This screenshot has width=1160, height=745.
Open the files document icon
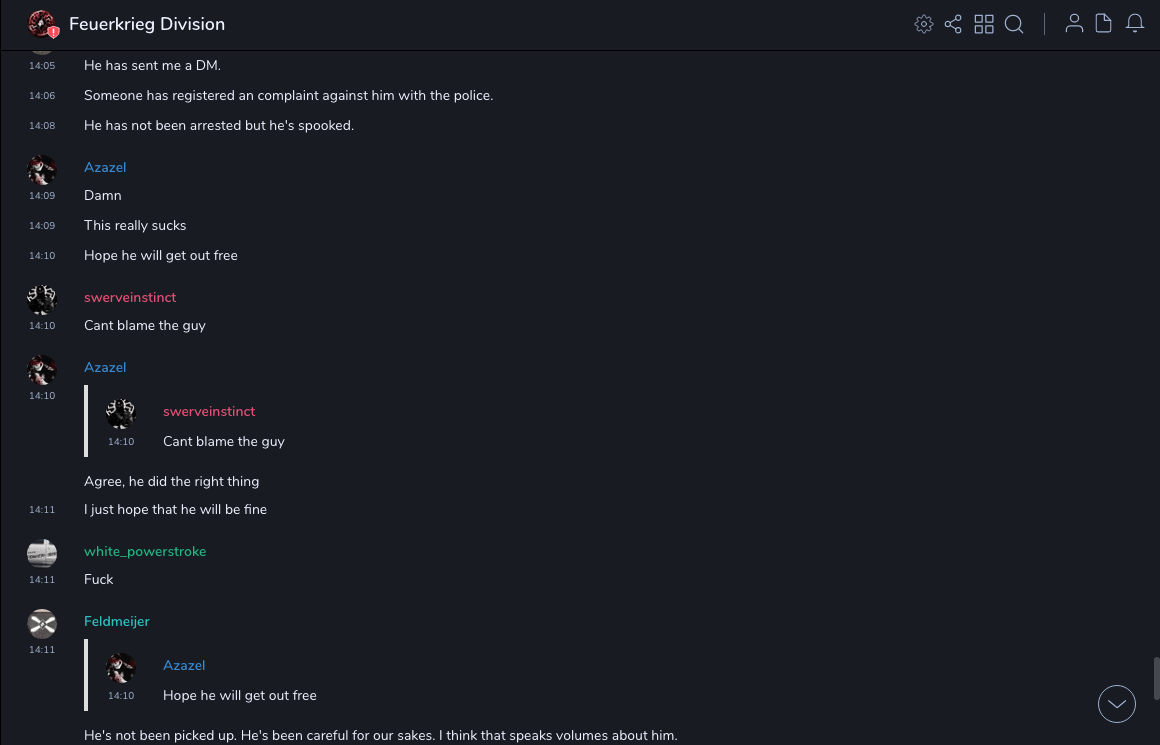(x=1104, y=24)
